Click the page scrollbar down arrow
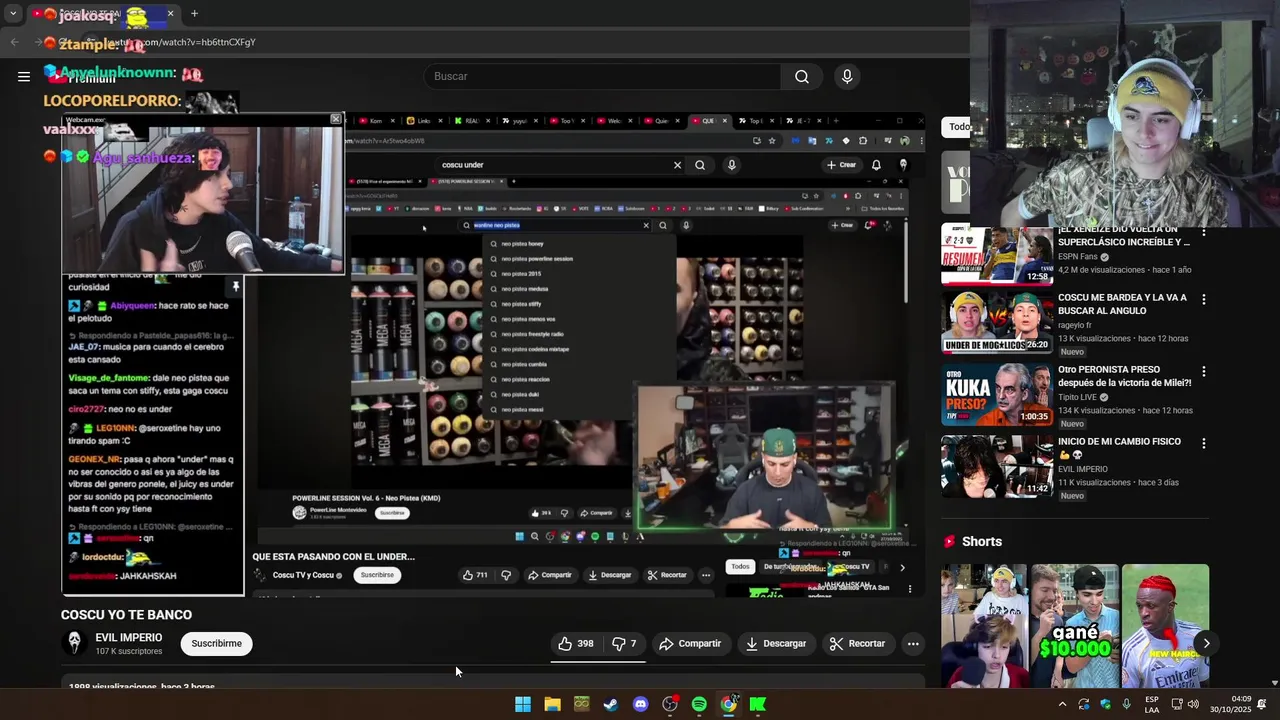 [x=1274, y=682]
